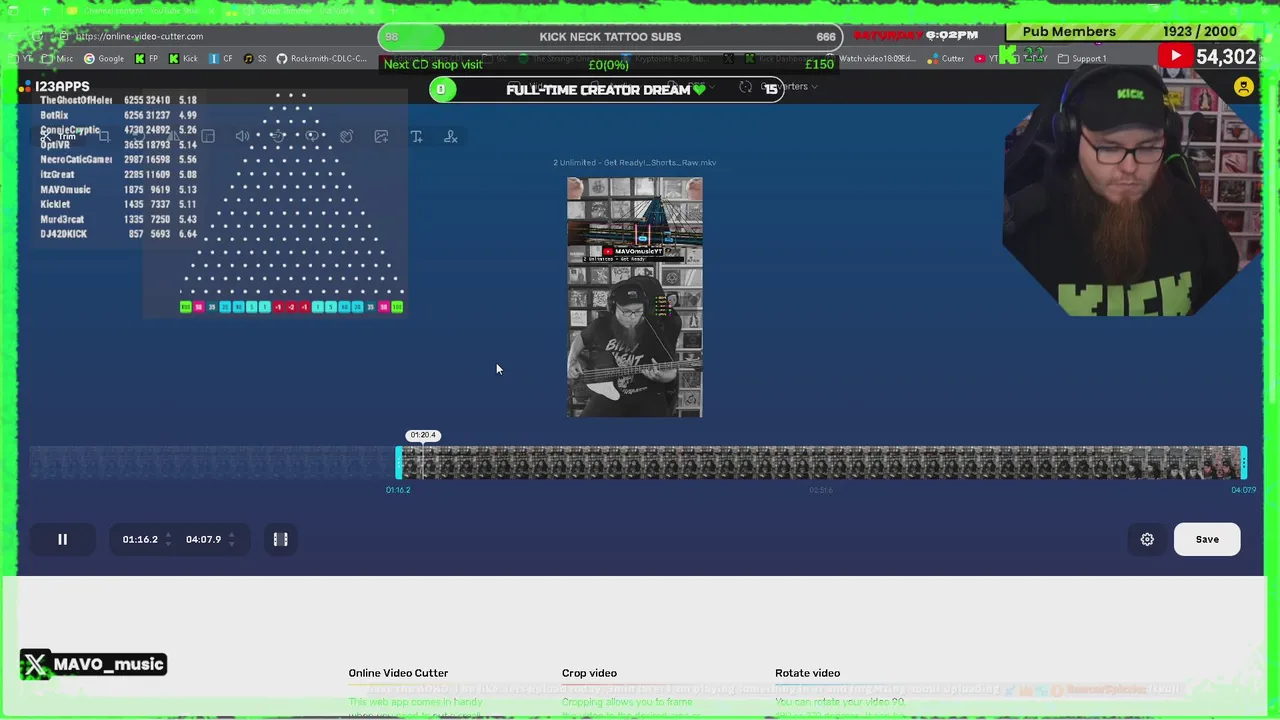Click the Online Video Cutter heading

click(398, 673)
